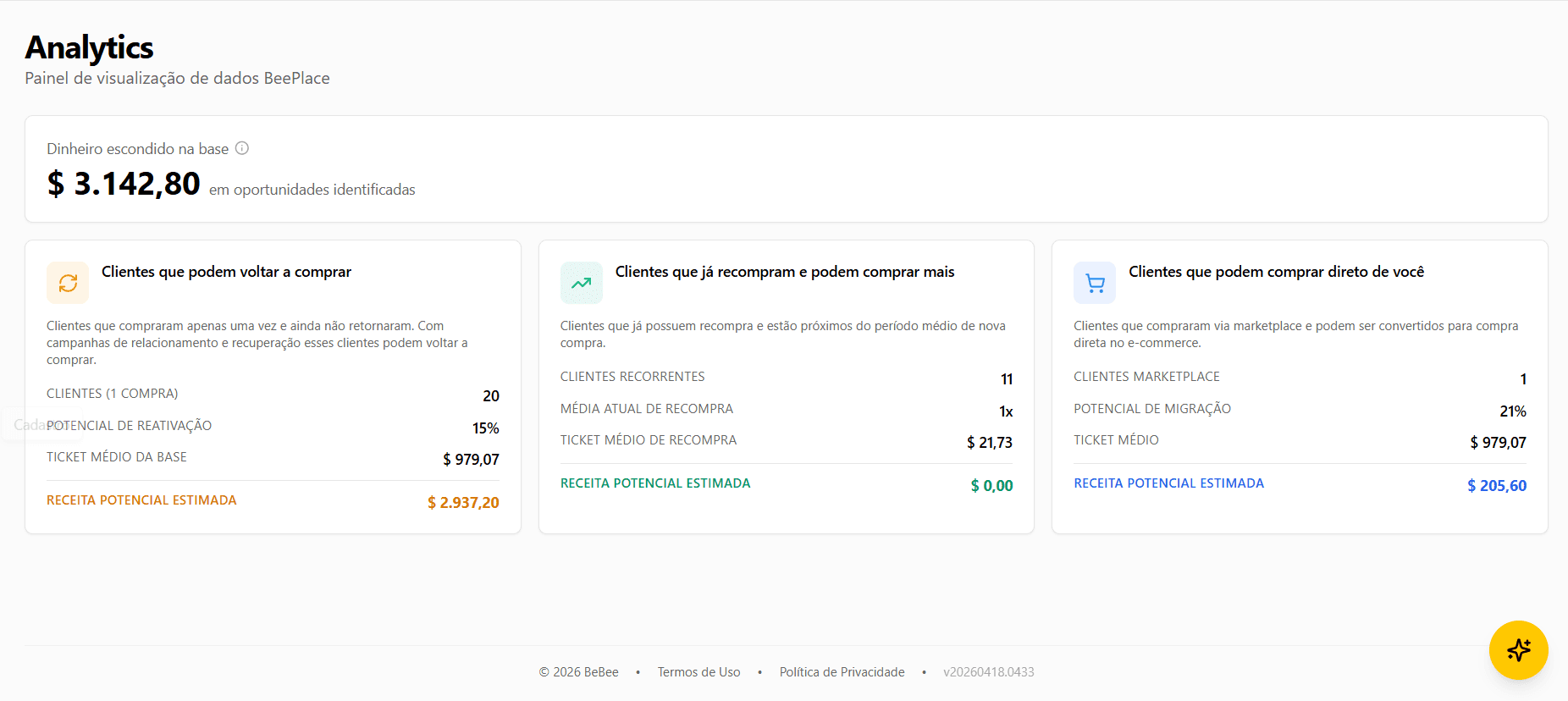Click the blue RECEITA POTENCIAL ESTIMADA label
The height and width of the screenshot is (701, 1568).
click(1168, 483)
